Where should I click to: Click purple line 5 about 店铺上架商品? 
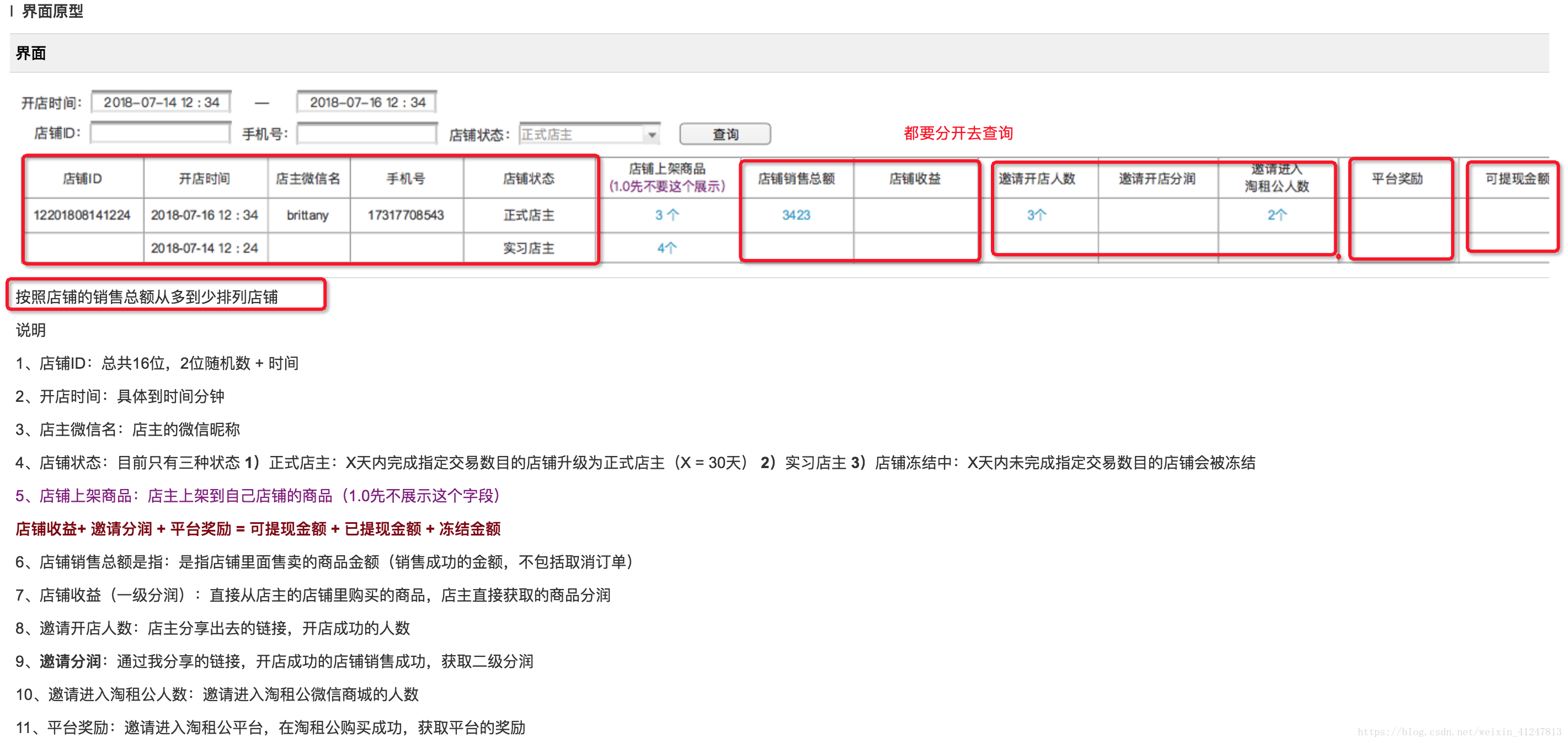pos(258,496)
